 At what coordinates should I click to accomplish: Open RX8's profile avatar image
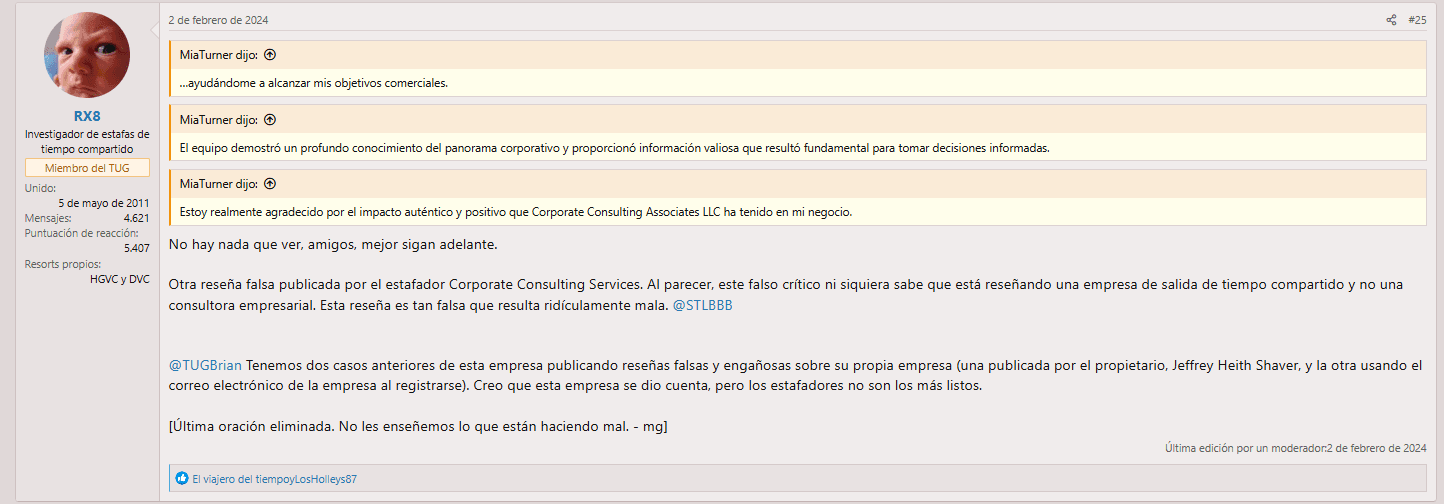click(87, 55)
